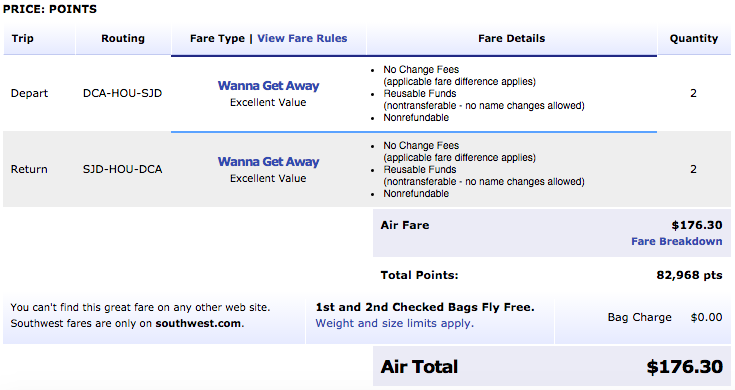Click the Fare Details column header
Viewport: 735px width, 390px height.
click(511, 38)
